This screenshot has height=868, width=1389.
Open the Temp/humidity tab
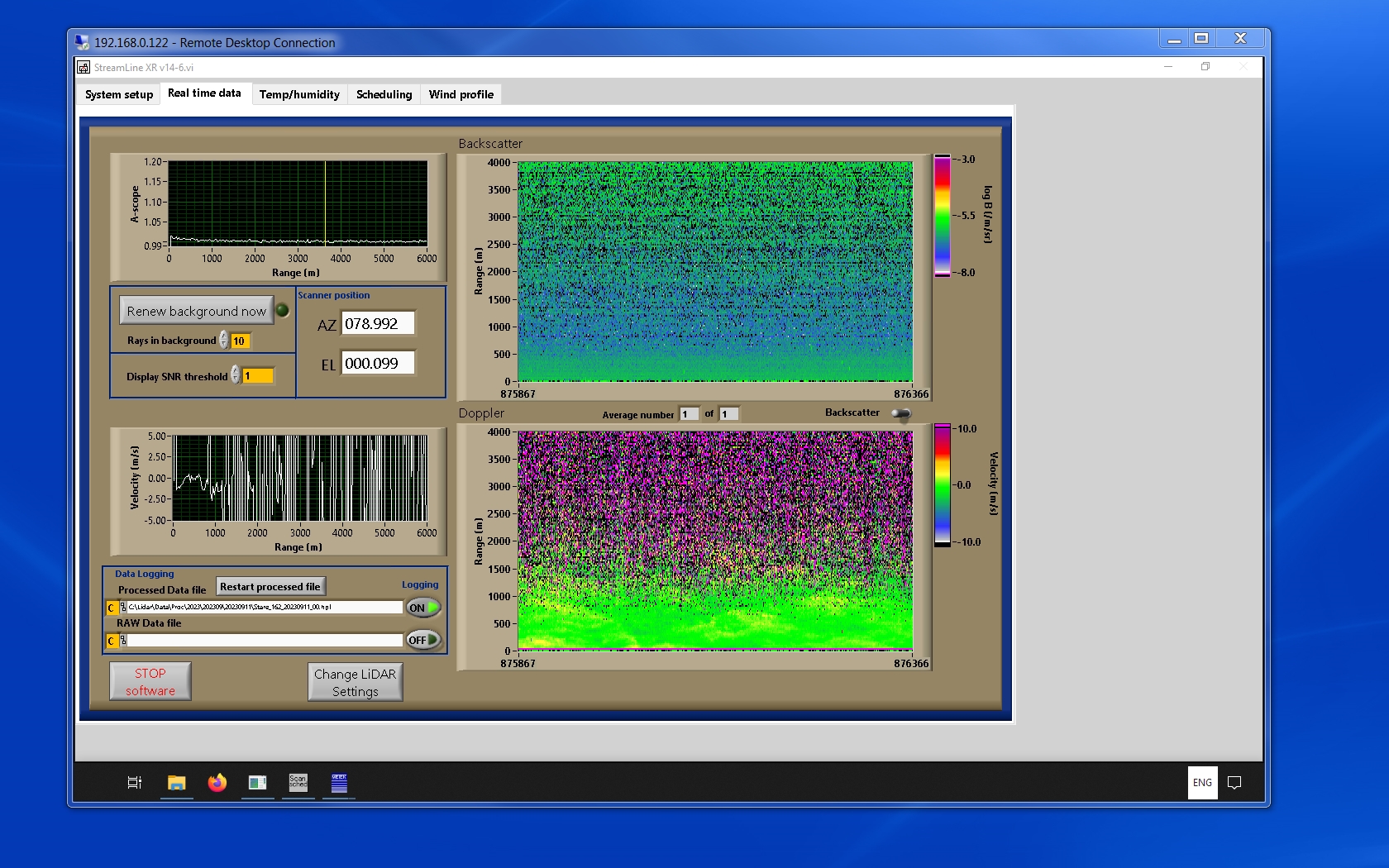pos(299,94)
